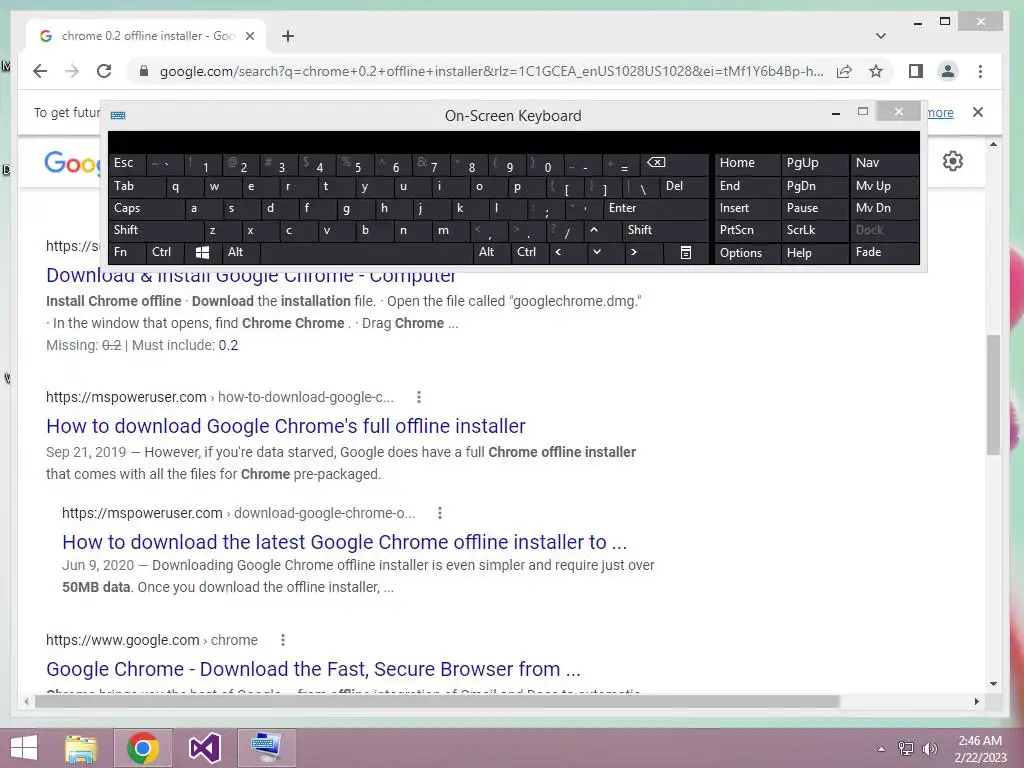Click the Chrome address bar URL
Image resolution: width=1024 pixels, height=768 pixels.
(491, 71)
